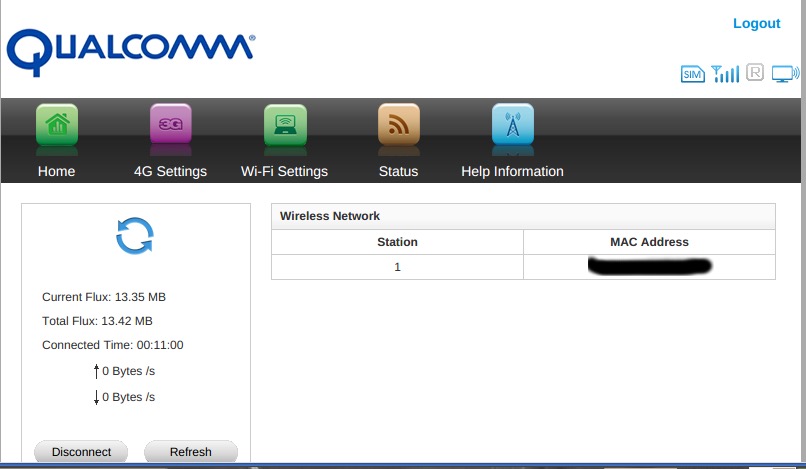Open the Home menu label
Viewport: 806px width, 469px height.
pyautogui.click(x=57, y=171)
